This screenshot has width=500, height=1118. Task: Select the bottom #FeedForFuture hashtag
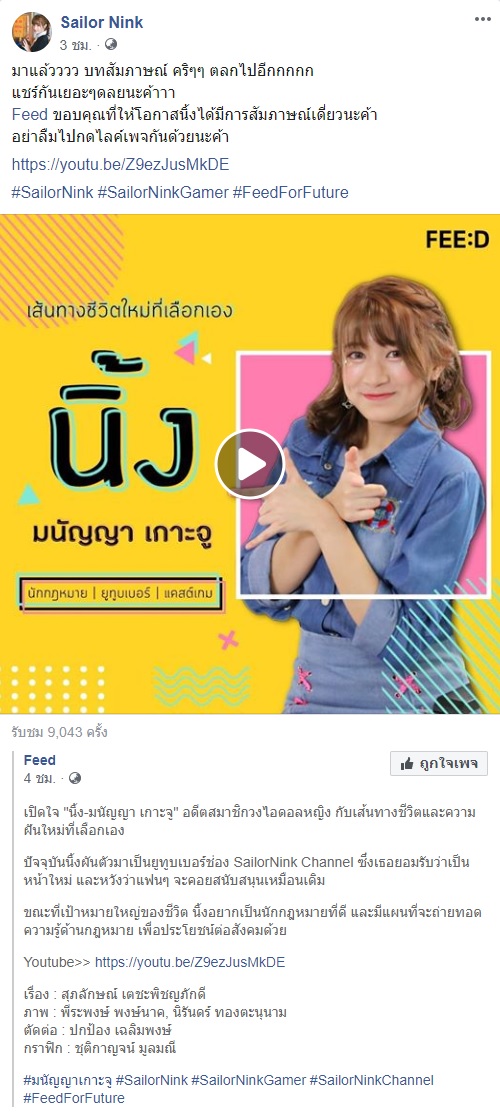(x=74, y=1098)
